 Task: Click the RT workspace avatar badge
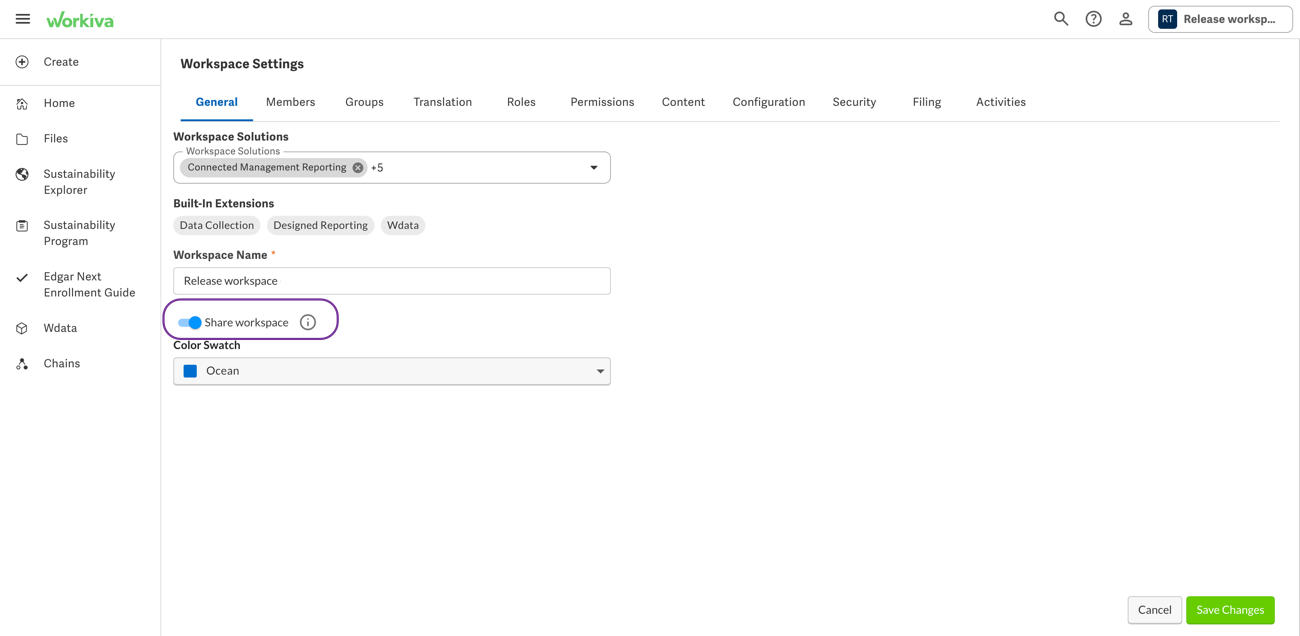pos(1167,19)
